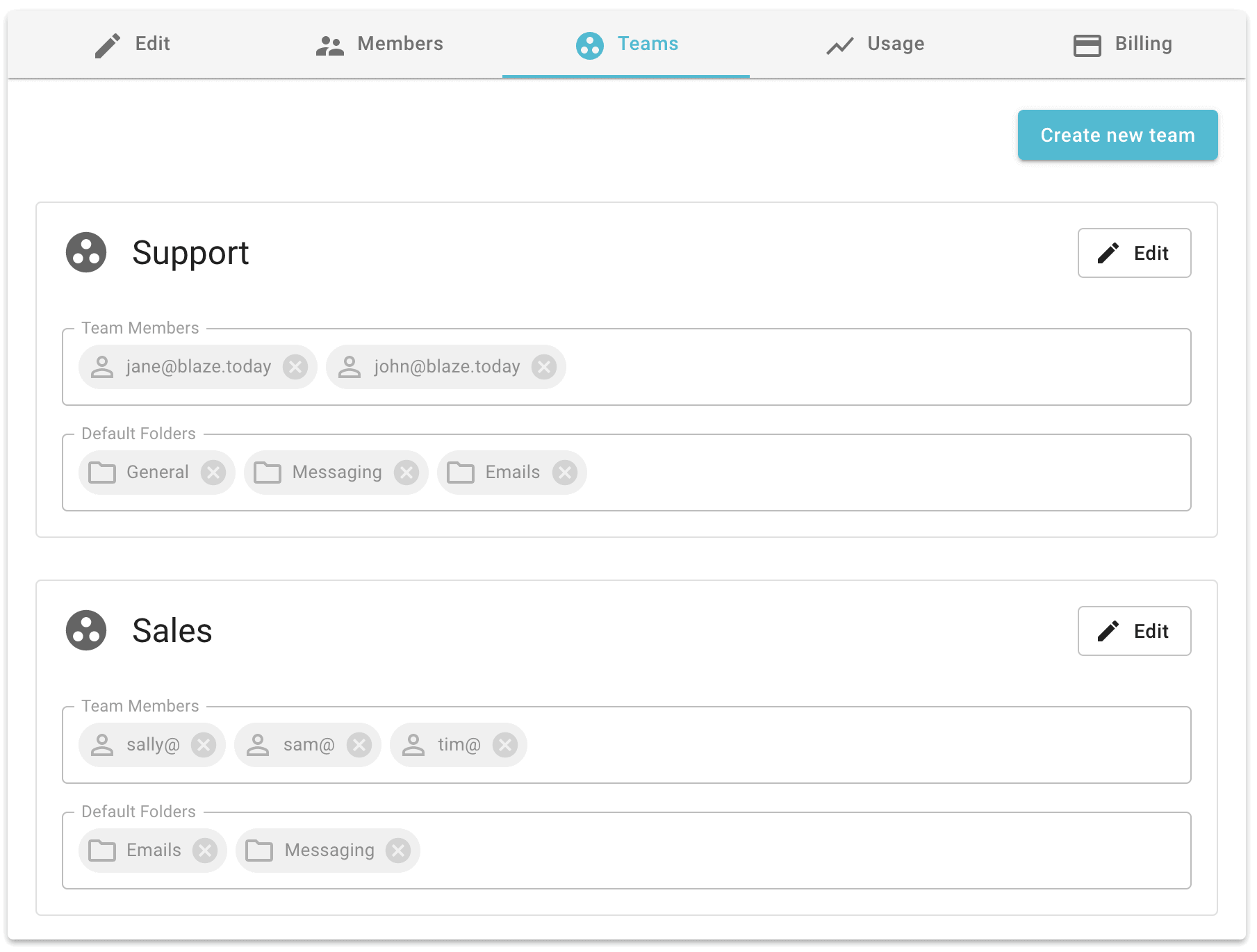Remove Emails folder from Sales defaults
1257x952 pixels.
205,851
